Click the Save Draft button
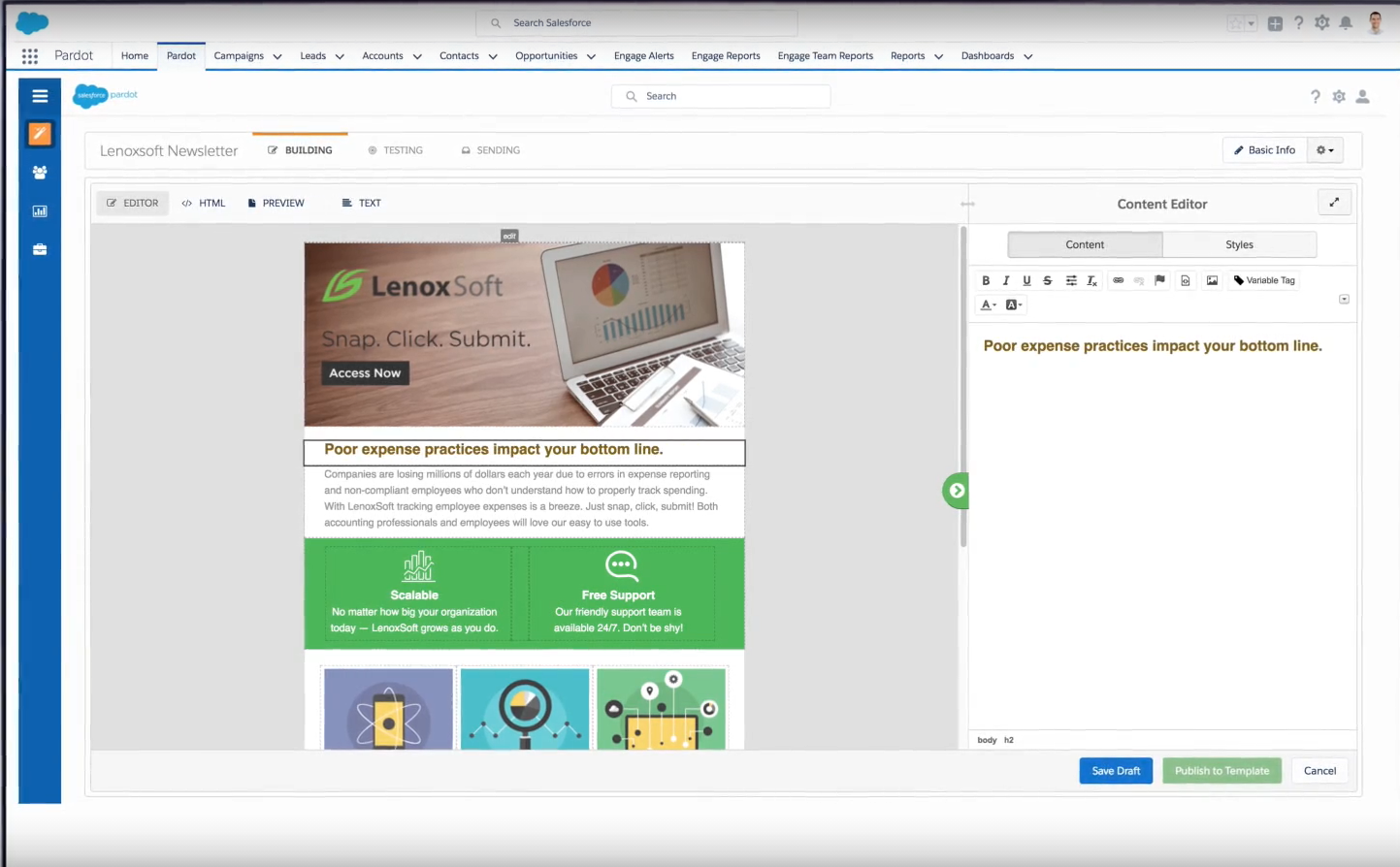This screenshot has width=1400, height=867. [x=1116, y=771]
